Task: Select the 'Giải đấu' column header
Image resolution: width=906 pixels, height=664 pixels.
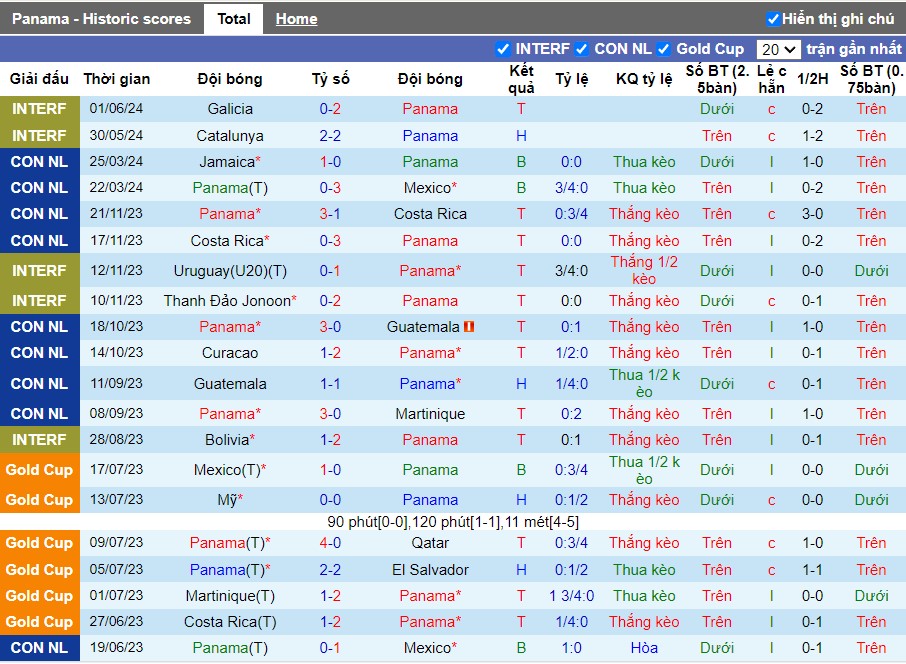Action: pos(39,79)
